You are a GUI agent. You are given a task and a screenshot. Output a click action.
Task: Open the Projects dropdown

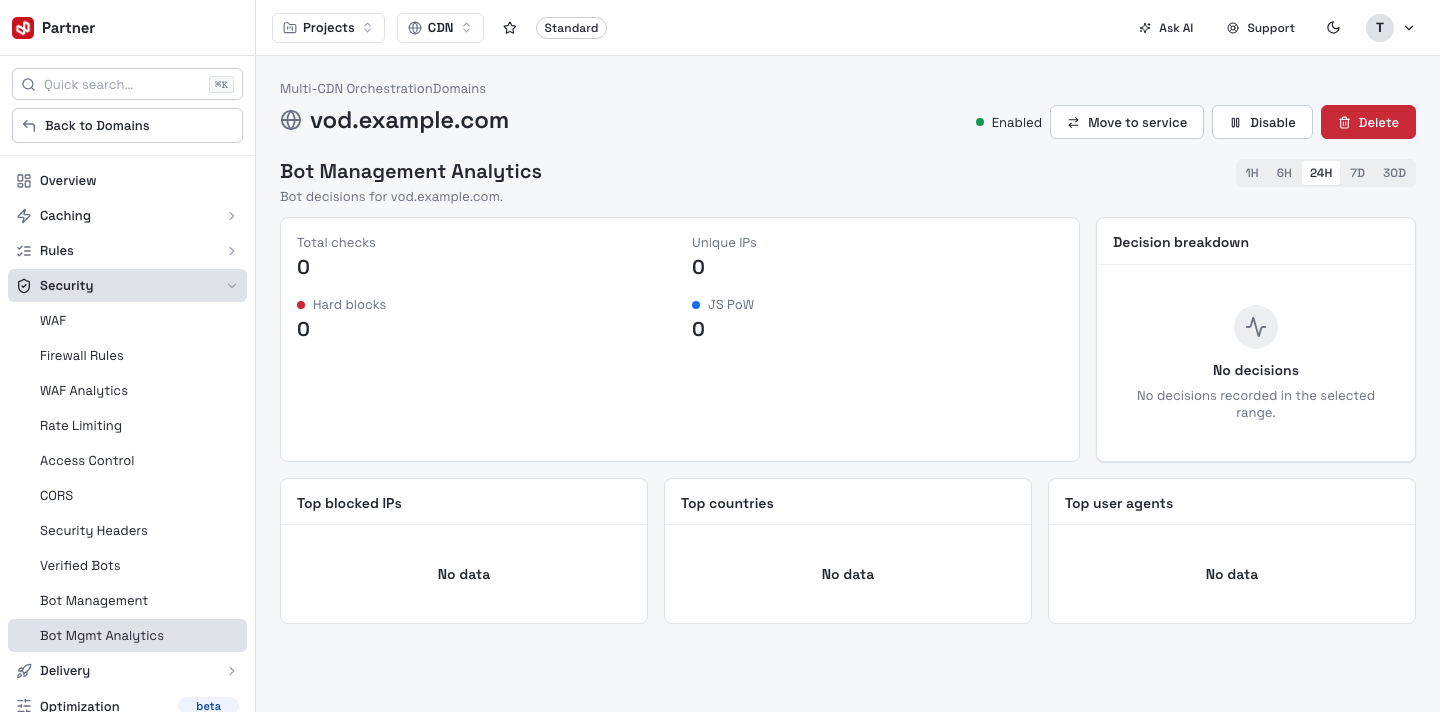pyautogui.click(x=328, y=28)
